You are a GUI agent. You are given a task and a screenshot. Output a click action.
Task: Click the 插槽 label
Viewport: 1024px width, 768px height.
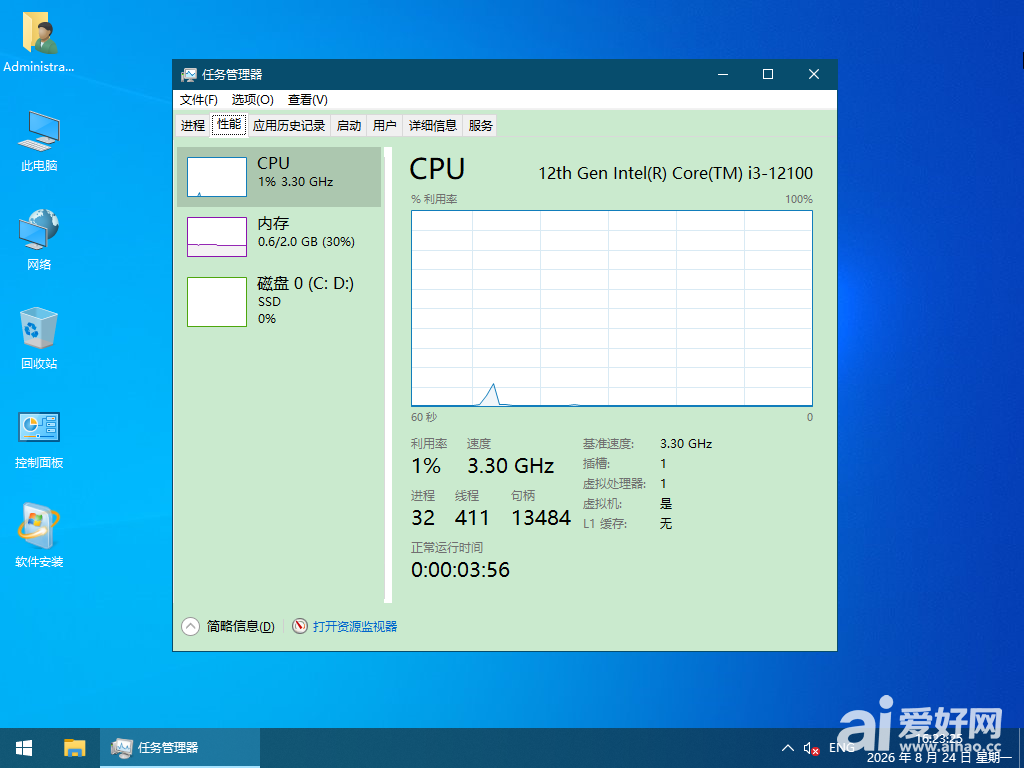[596, 464]
